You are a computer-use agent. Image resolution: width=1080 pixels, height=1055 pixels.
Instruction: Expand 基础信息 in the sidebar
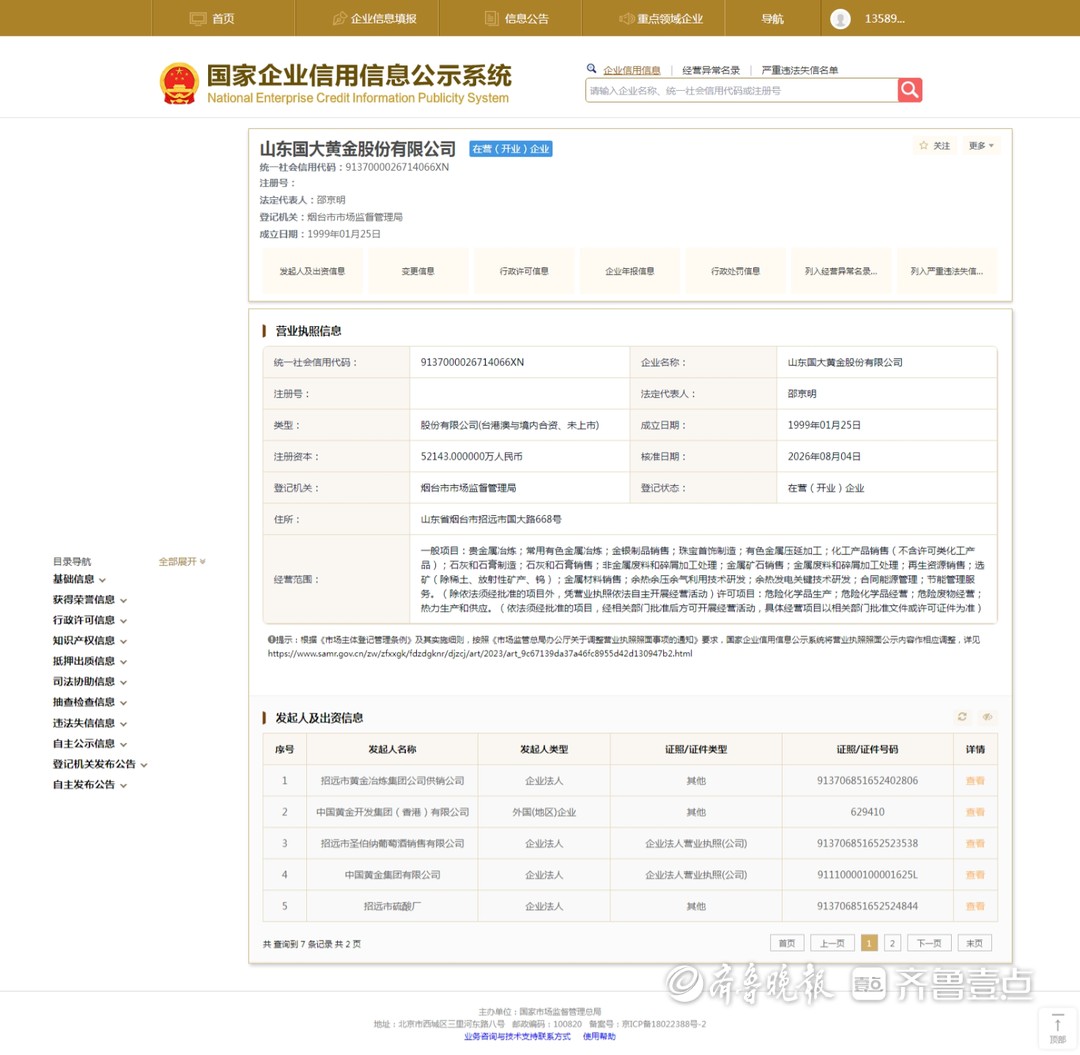click(x=79, y=579)
